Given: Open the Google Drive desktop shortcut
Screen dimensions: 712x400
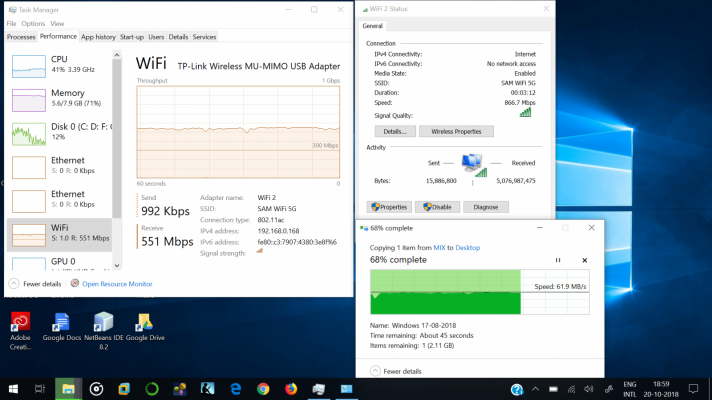Looking at the screenshot, I should pos(145,327).
